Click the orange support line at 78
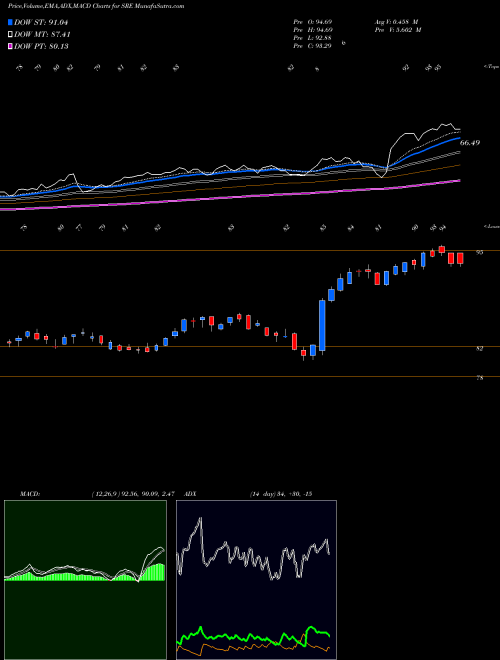 (250, 376)
